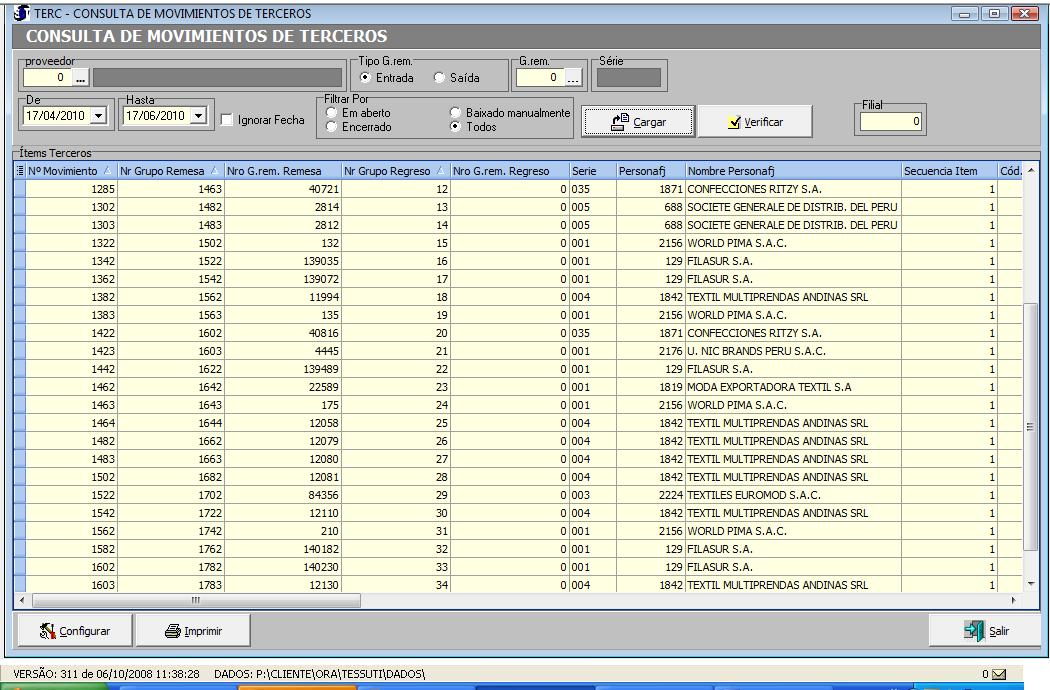Click the application icon in title bar

pos(20,14)
